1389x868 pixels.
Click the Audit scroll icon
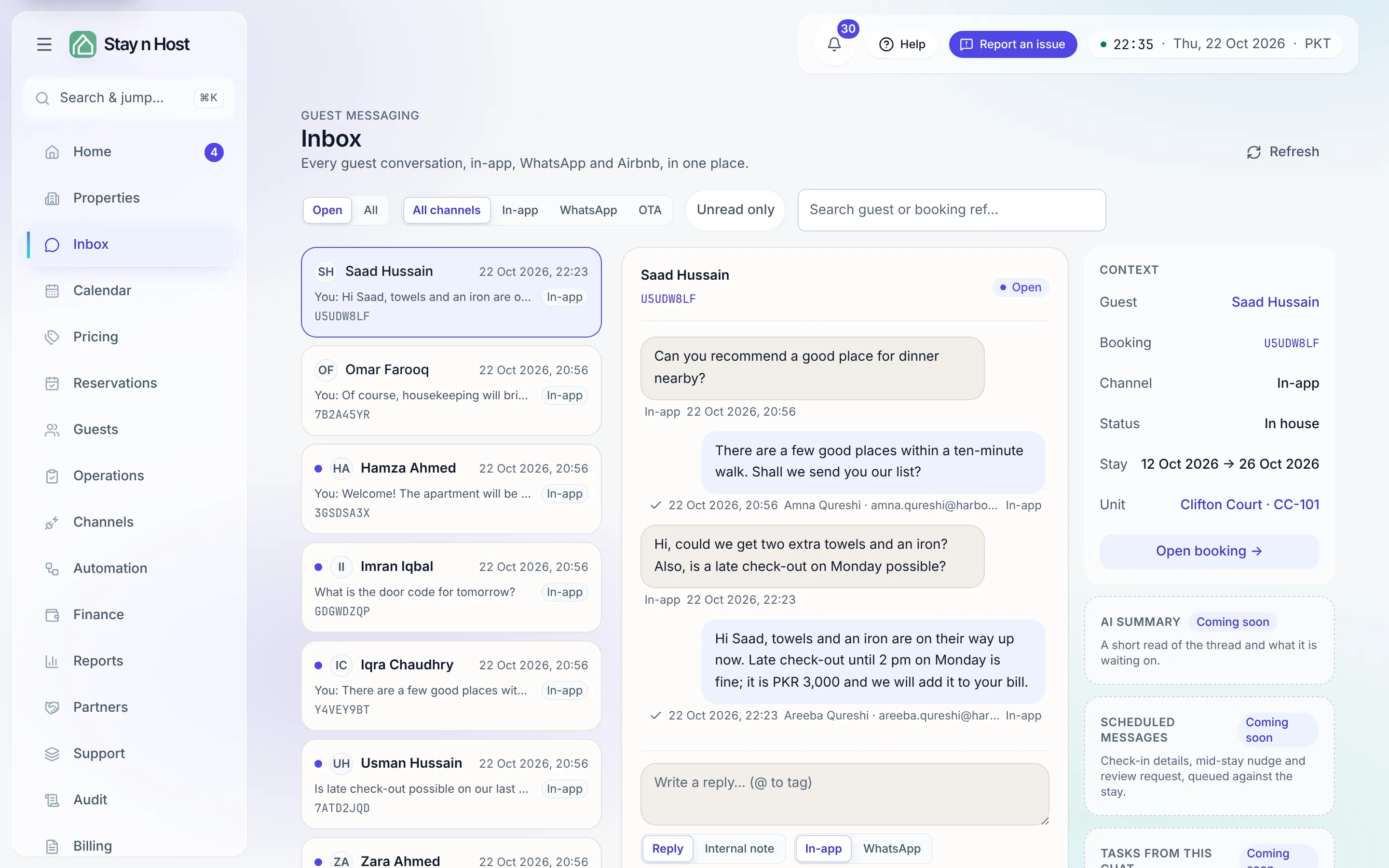tap(52, 800)
